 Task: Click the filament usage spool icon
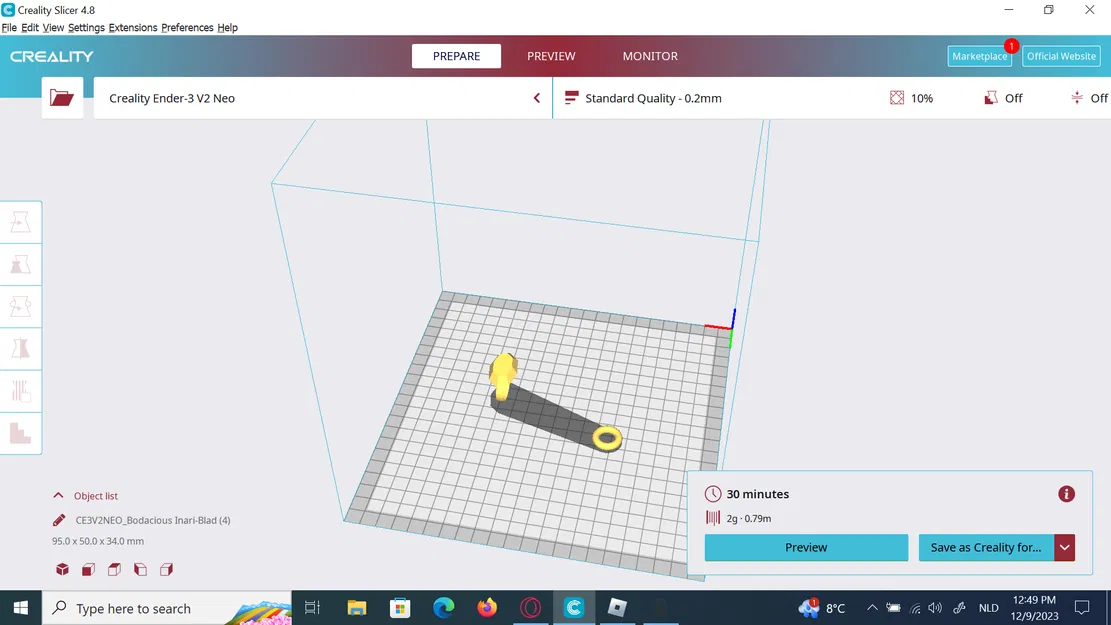[713, 518]
